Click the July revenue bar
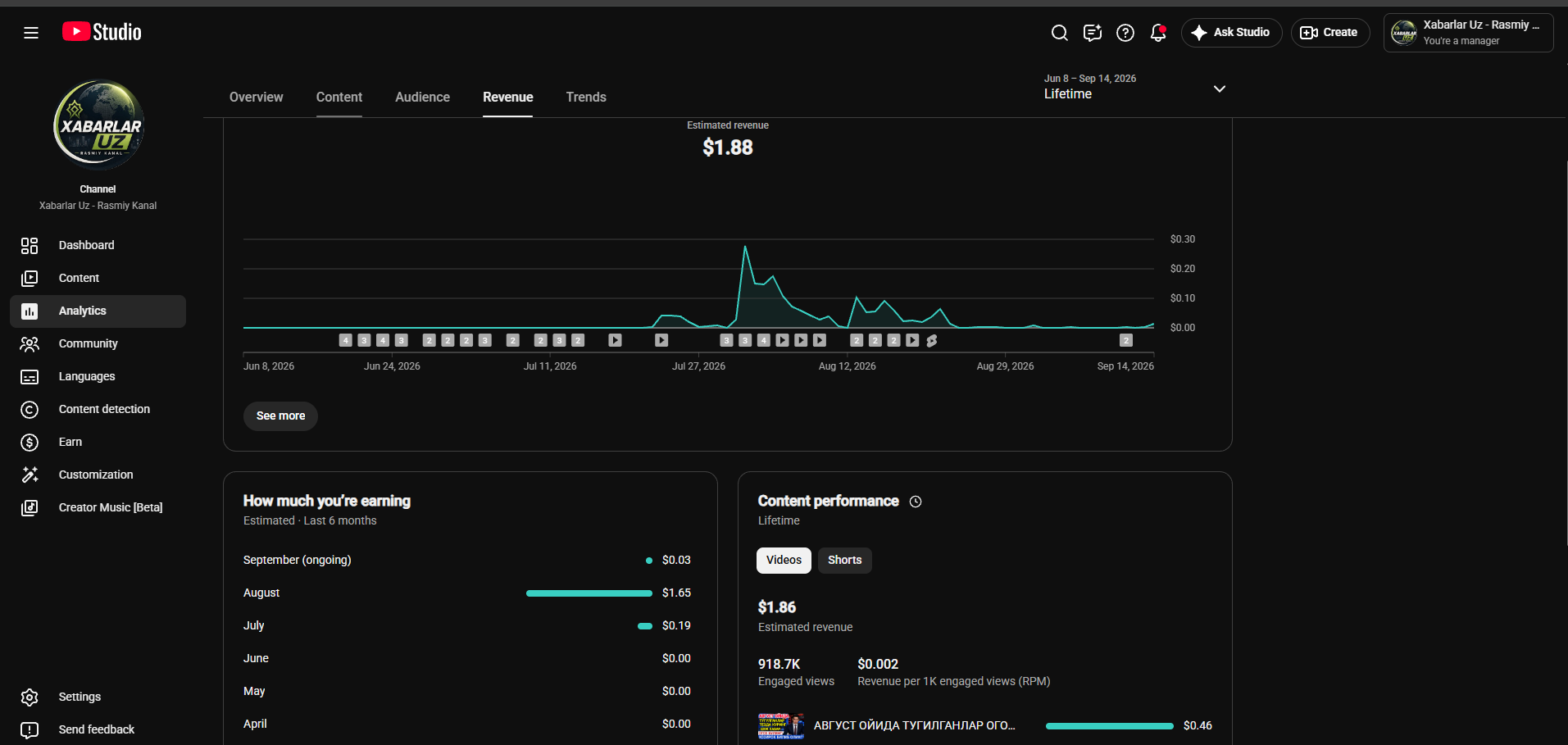 645,625
